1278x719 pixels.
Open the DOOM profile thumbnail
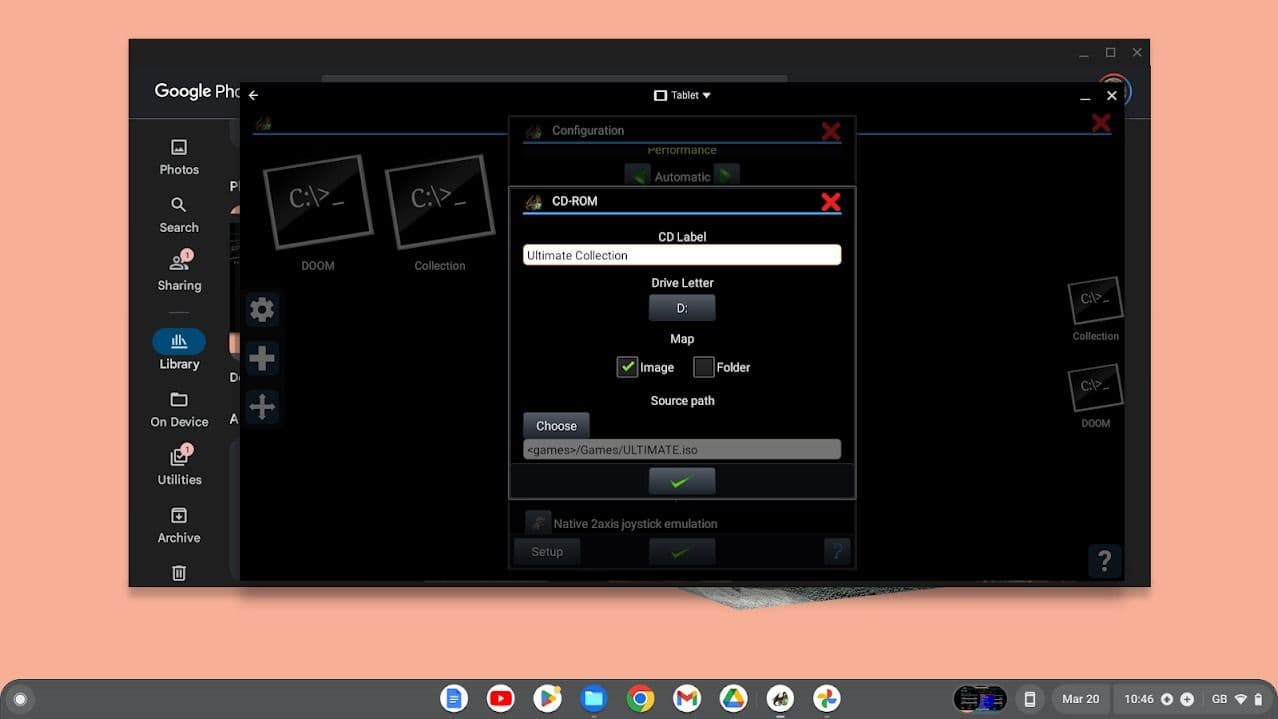(317, 203)
